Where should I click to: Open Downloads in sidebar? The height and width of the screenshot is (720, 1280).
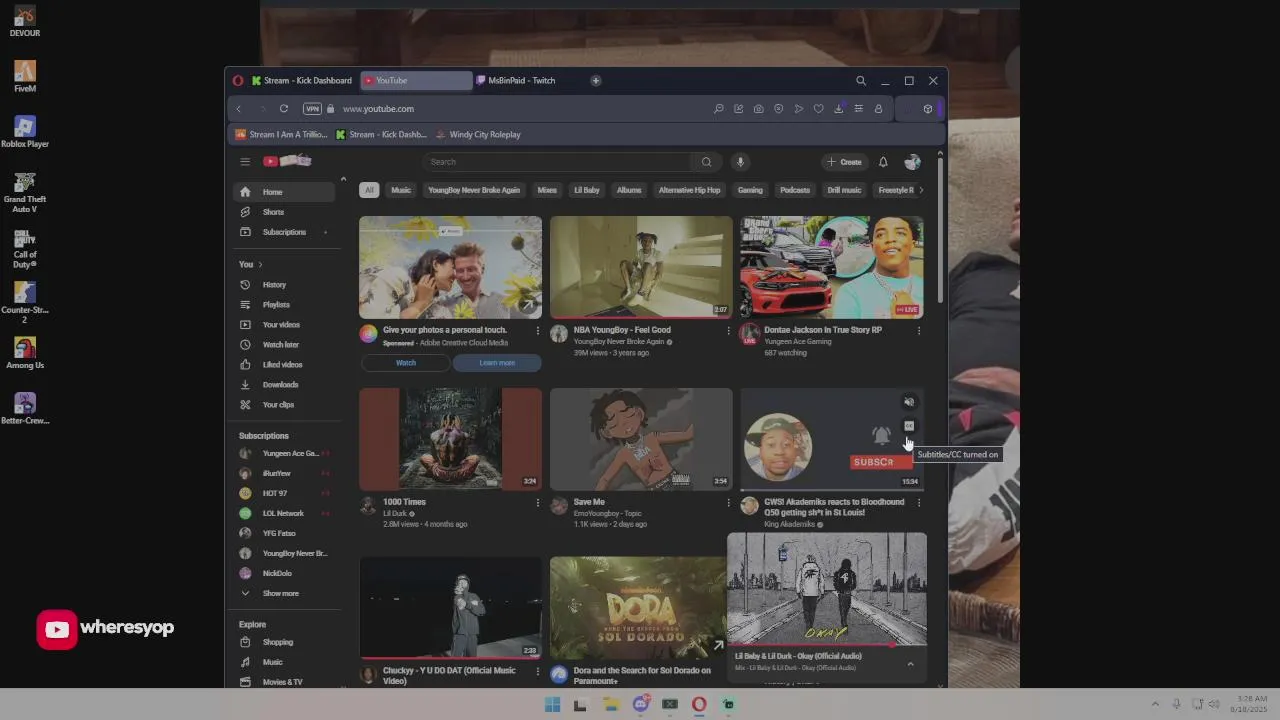point(284,385)
